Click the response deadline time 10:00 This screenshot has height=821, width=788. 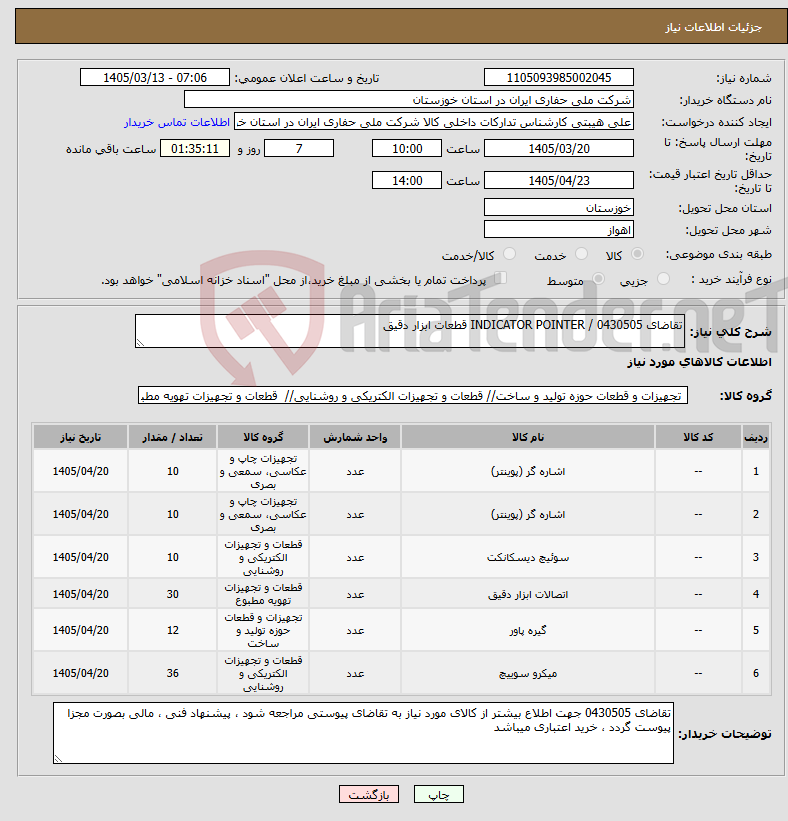pos(407,149)
